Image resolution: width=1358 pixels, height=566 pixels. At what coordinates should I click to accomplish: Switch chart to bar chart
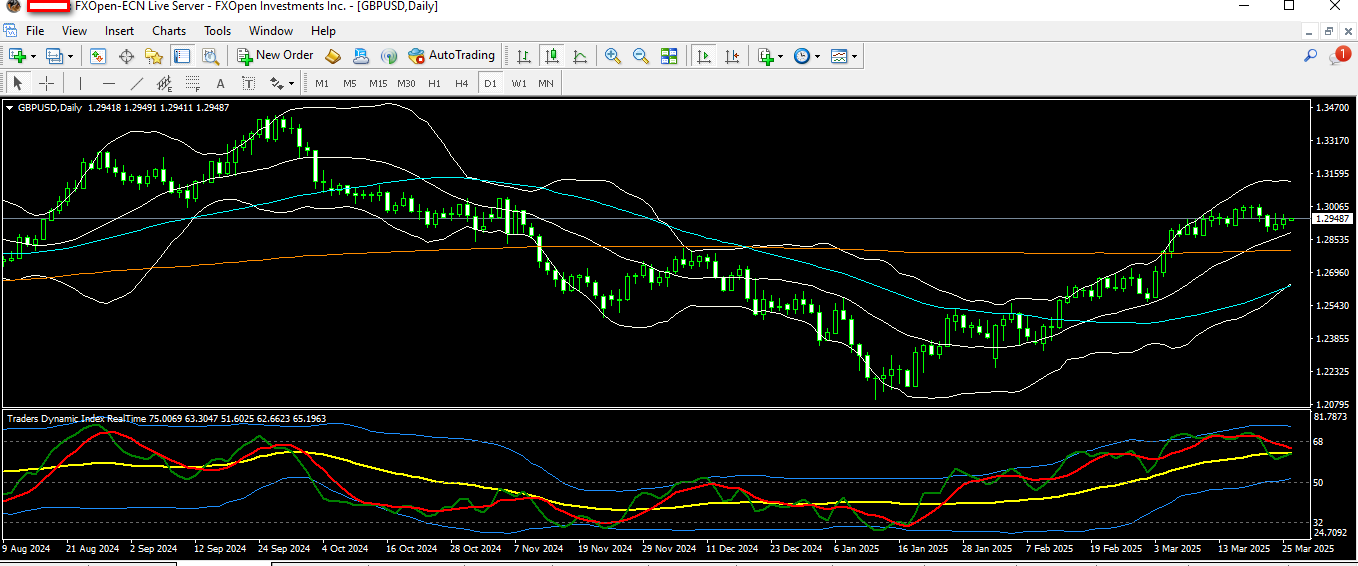pos(523,56)
